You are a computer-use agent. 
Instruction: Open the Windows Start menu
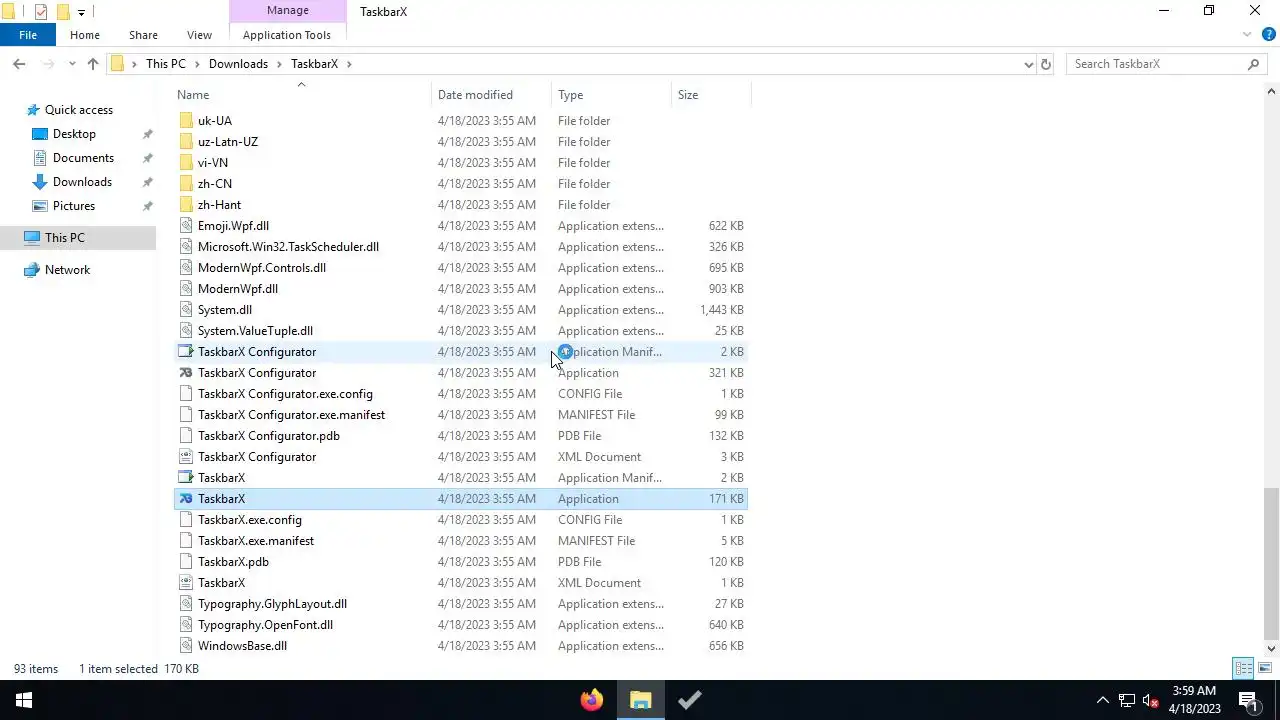(x=24, y=700)
